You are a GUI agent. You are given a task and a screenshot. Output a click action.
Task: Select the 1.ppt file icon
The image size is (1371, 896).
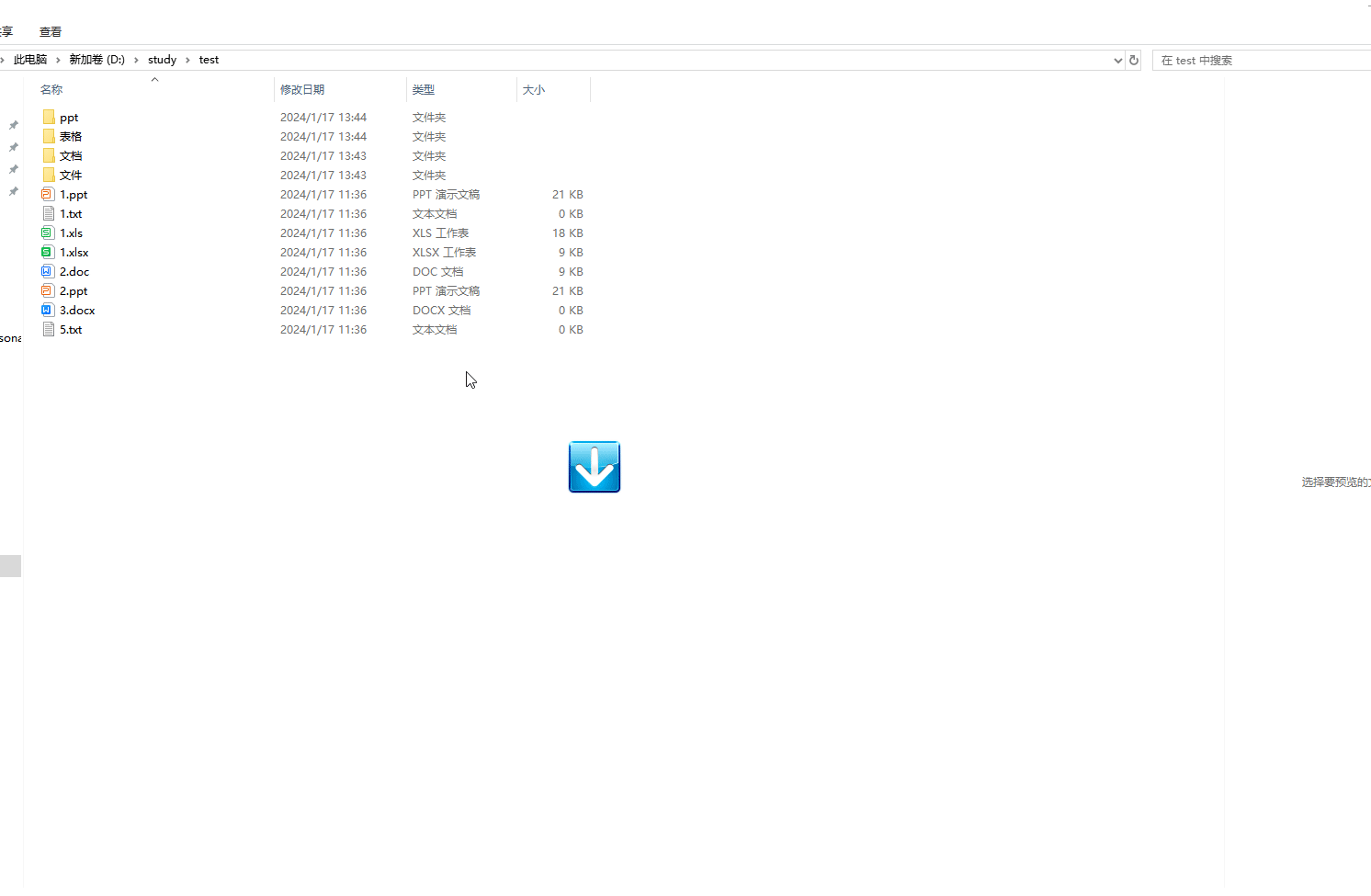click(x=48, y=195)
